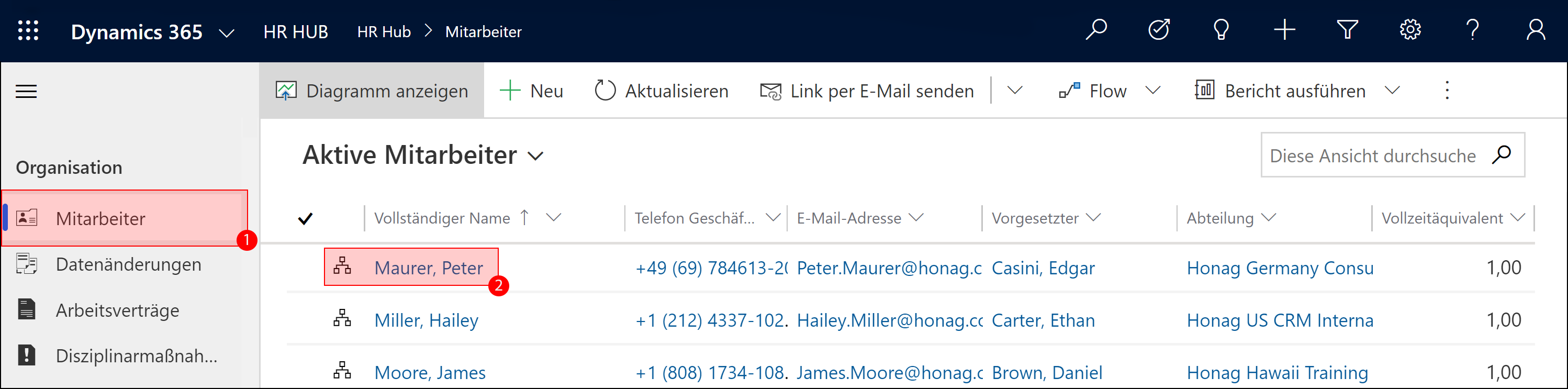
Task: Open the Moore, James employee record
Action: 430,373
